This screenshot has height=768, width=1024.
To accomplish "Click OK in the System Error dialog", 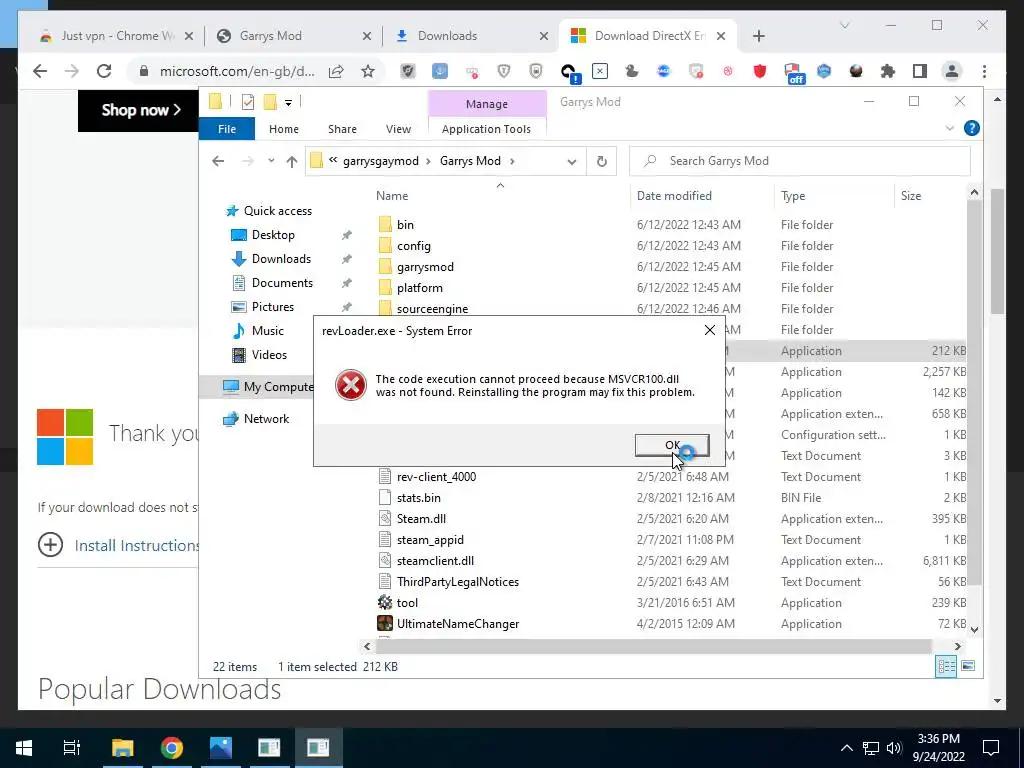I will tap(672, 445).
